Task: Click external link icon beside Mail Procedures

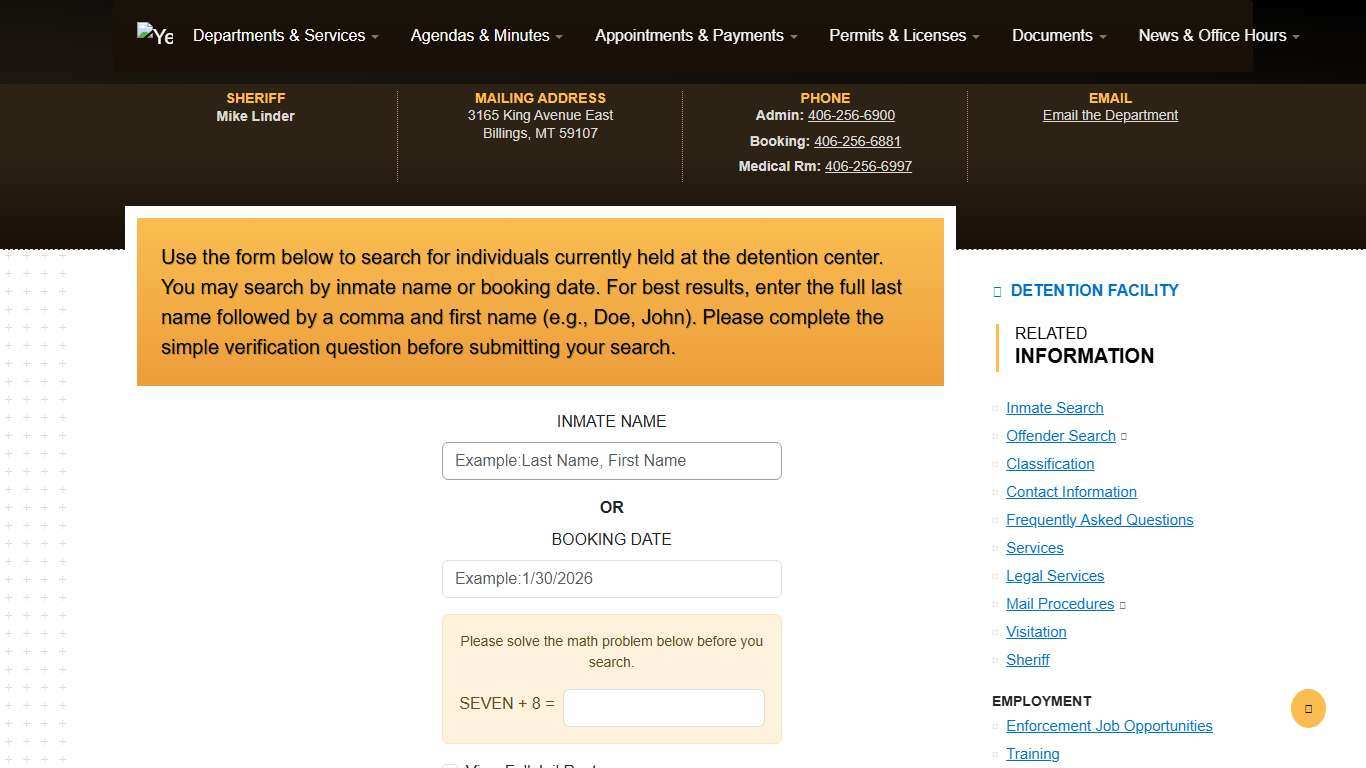Action: point(1122,604)
